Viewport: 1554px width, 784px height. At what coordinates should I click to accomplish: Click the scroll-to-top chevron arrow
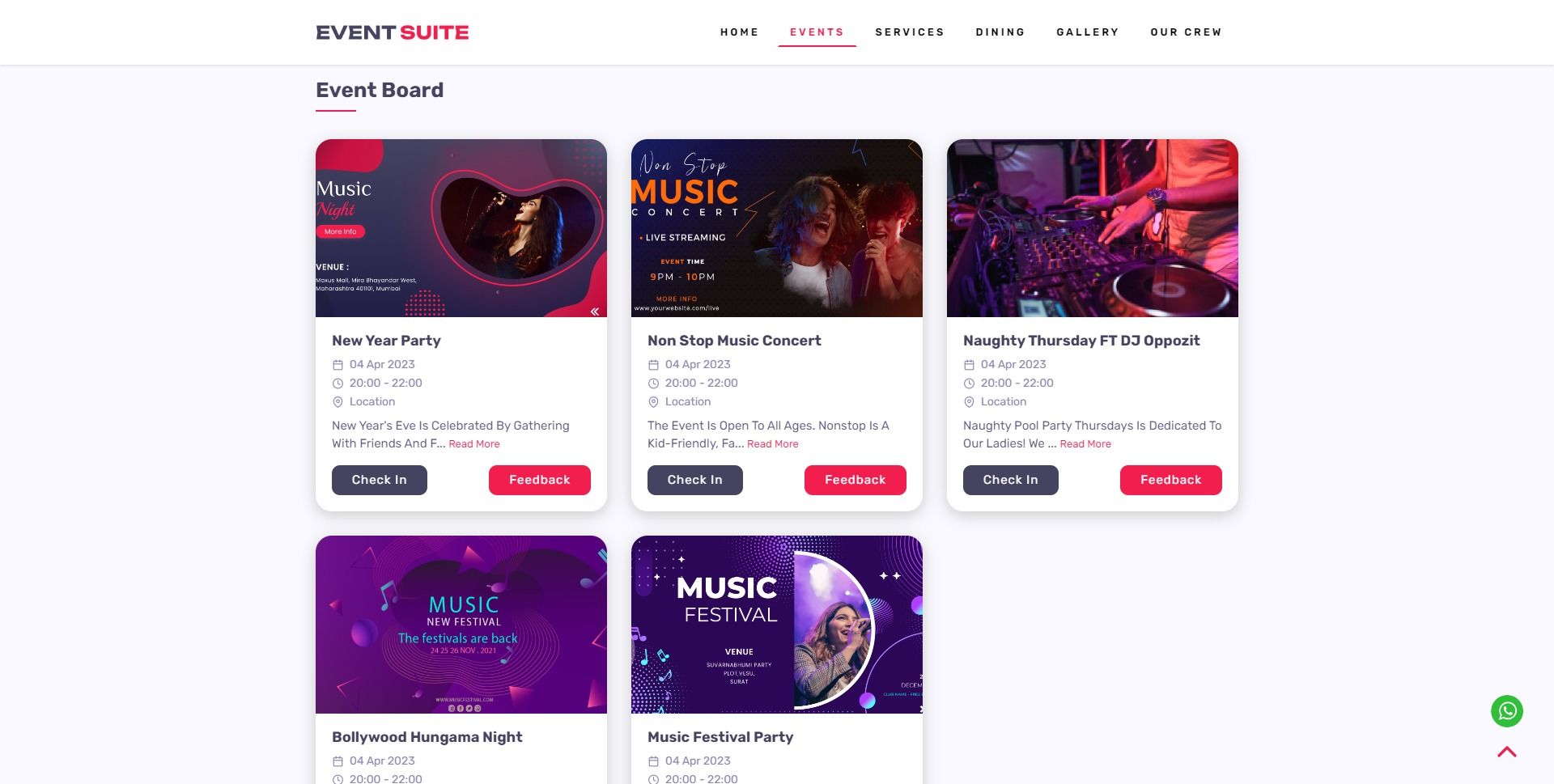(x=1506, y=752)
